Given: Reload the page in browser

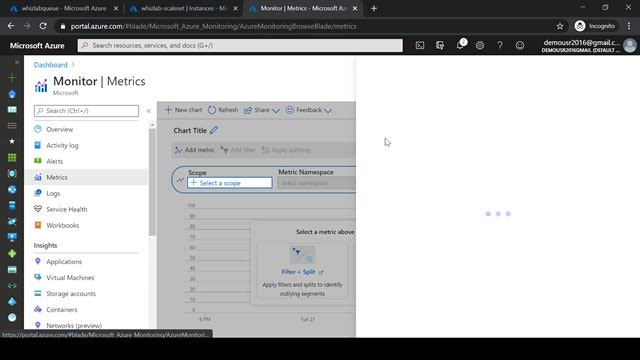Looking at the screenshot, I should point(43,26).
